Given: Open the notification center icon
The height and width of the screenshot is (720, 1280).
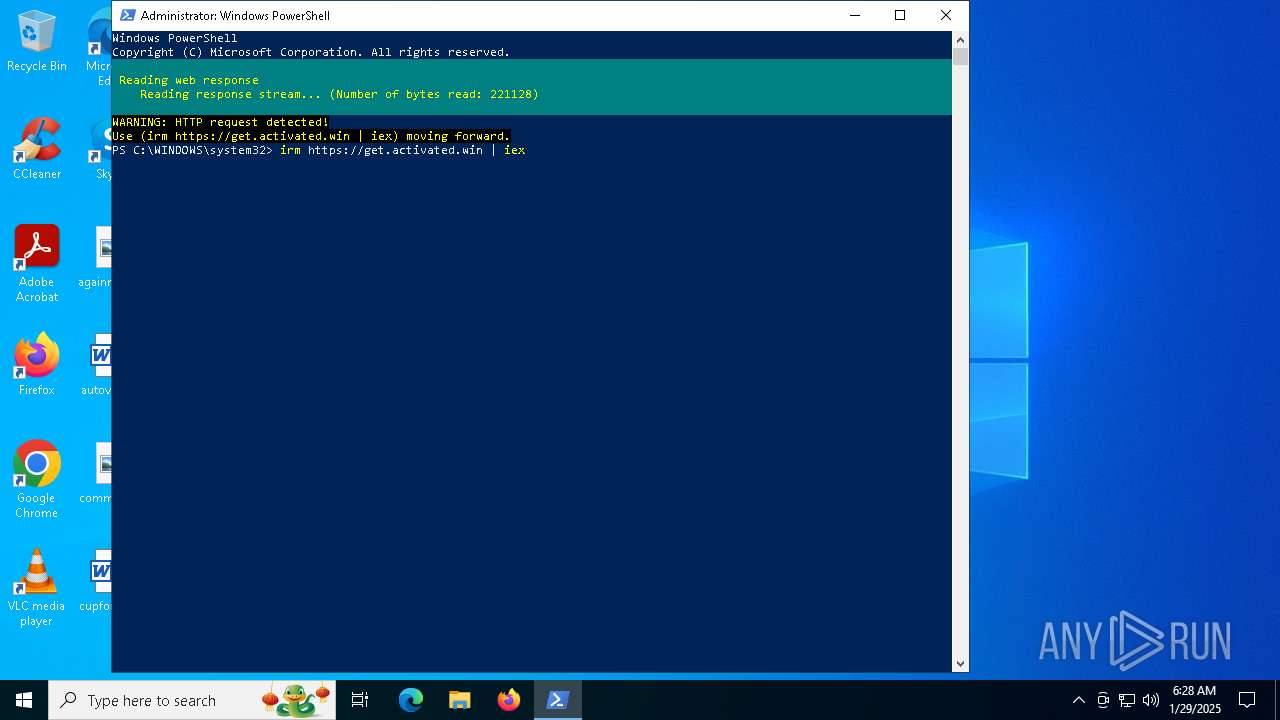Looking at the screenshot, I should 1247,700.
